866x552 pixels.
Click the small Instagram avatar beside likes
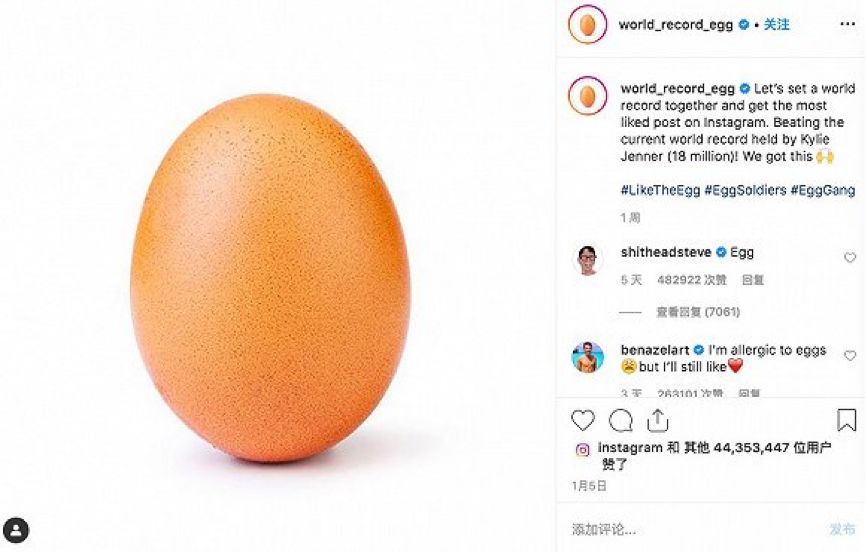click(x=582, y=449)
